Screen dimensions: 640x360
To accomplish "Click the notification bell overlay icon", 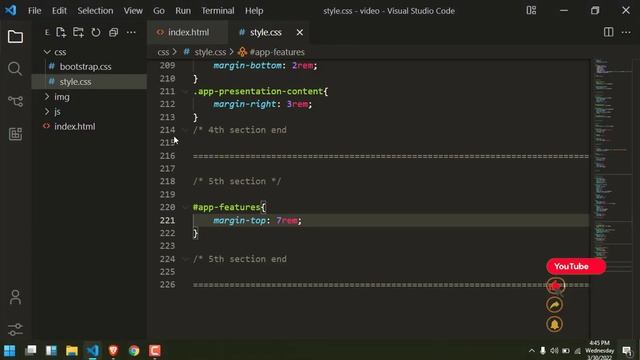I will click(x=554, y=324).
